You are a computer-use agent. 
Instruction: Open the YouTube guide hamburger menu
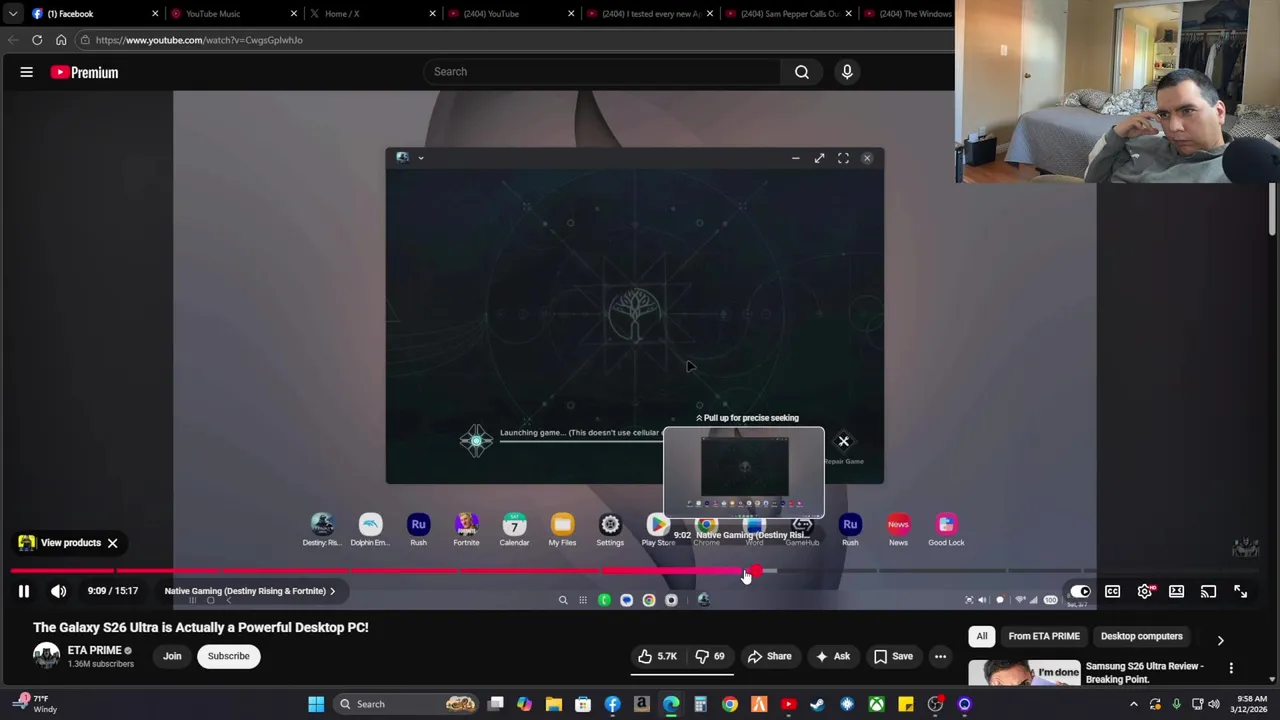tap(27, 72)
